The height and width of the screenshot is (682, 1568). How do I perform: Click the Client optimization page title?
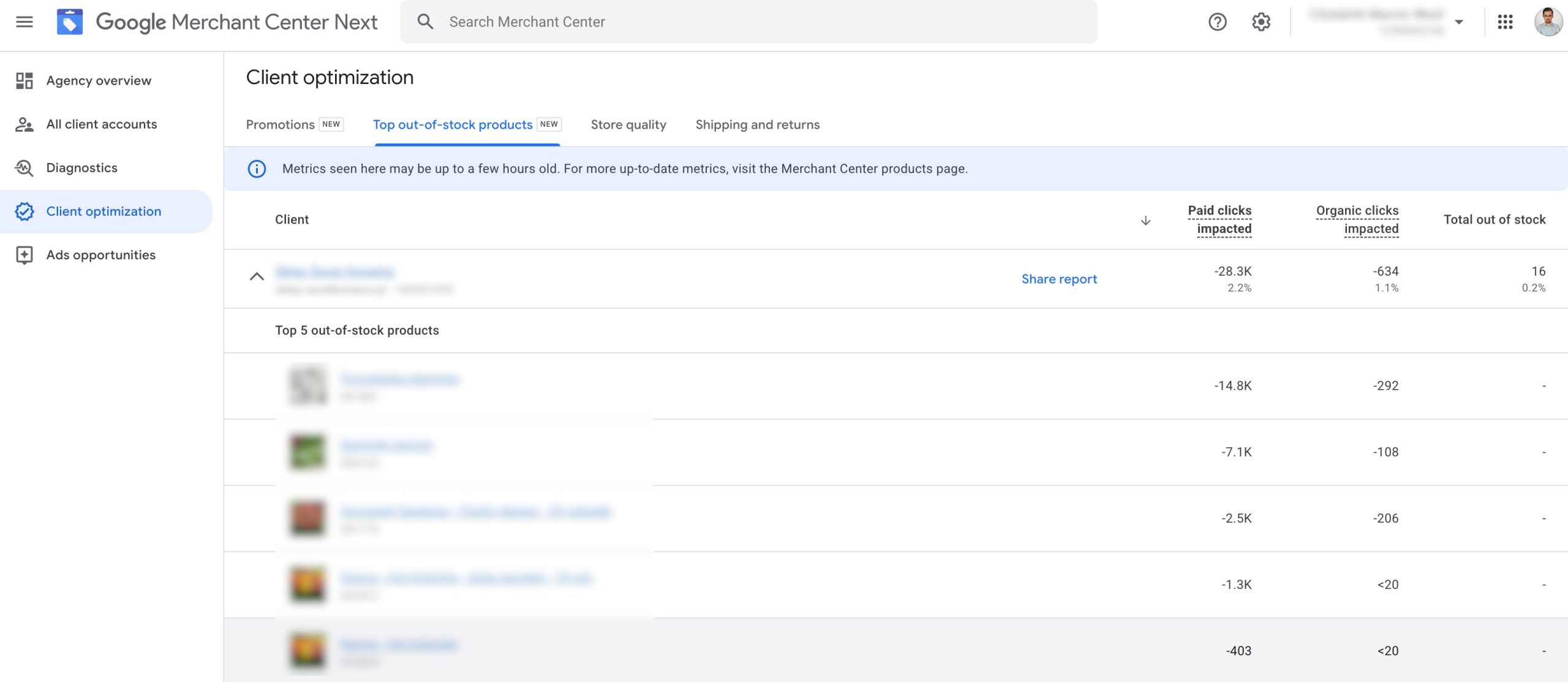pyautogui.click(x=330, y=77)
